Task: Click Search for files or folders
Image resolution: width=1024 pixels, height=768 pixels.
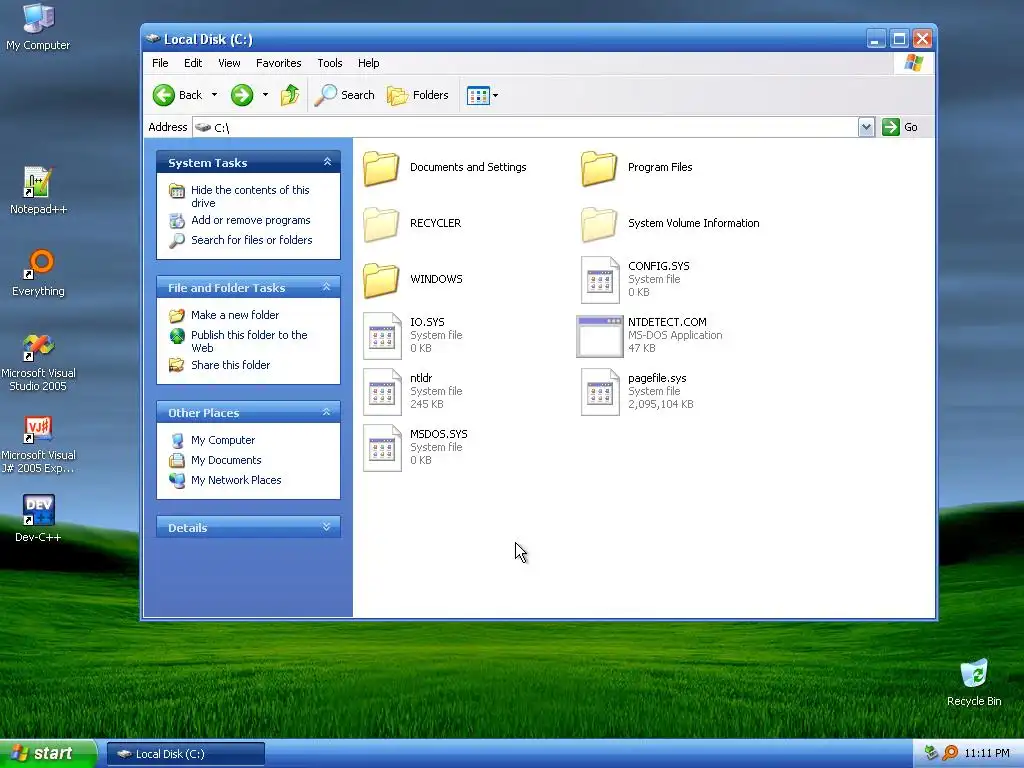Action: tap(251, 240)
